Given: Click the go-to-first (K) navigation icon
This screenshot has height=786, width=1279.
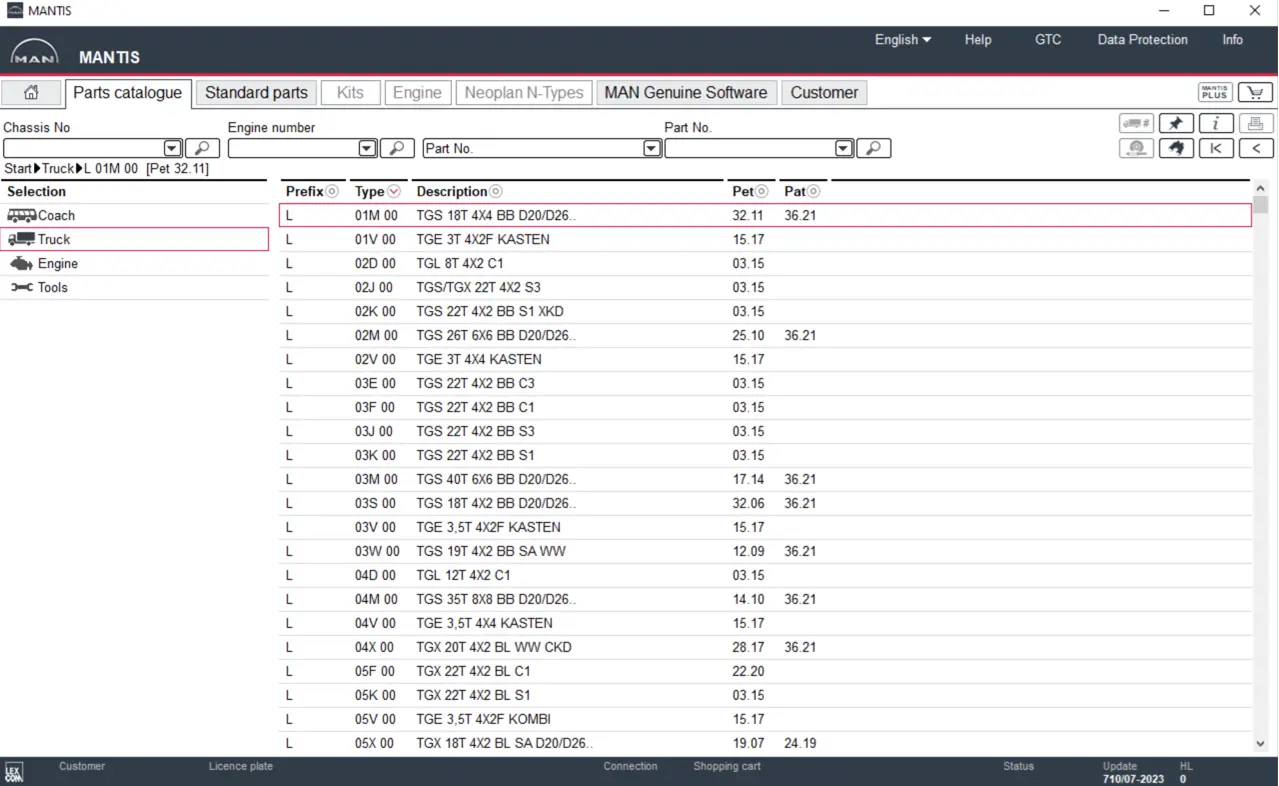Looking at the screenshot, I should pos(1216,148).
